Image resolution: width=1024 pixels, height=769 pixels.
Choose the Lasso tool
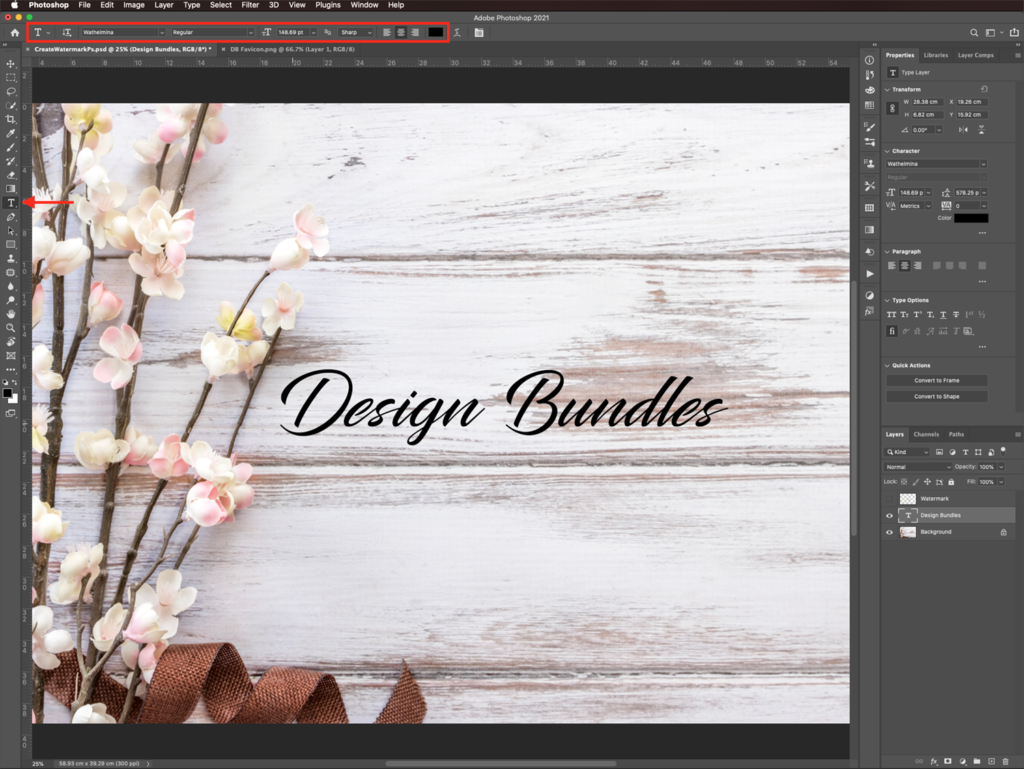click(10, 91)
